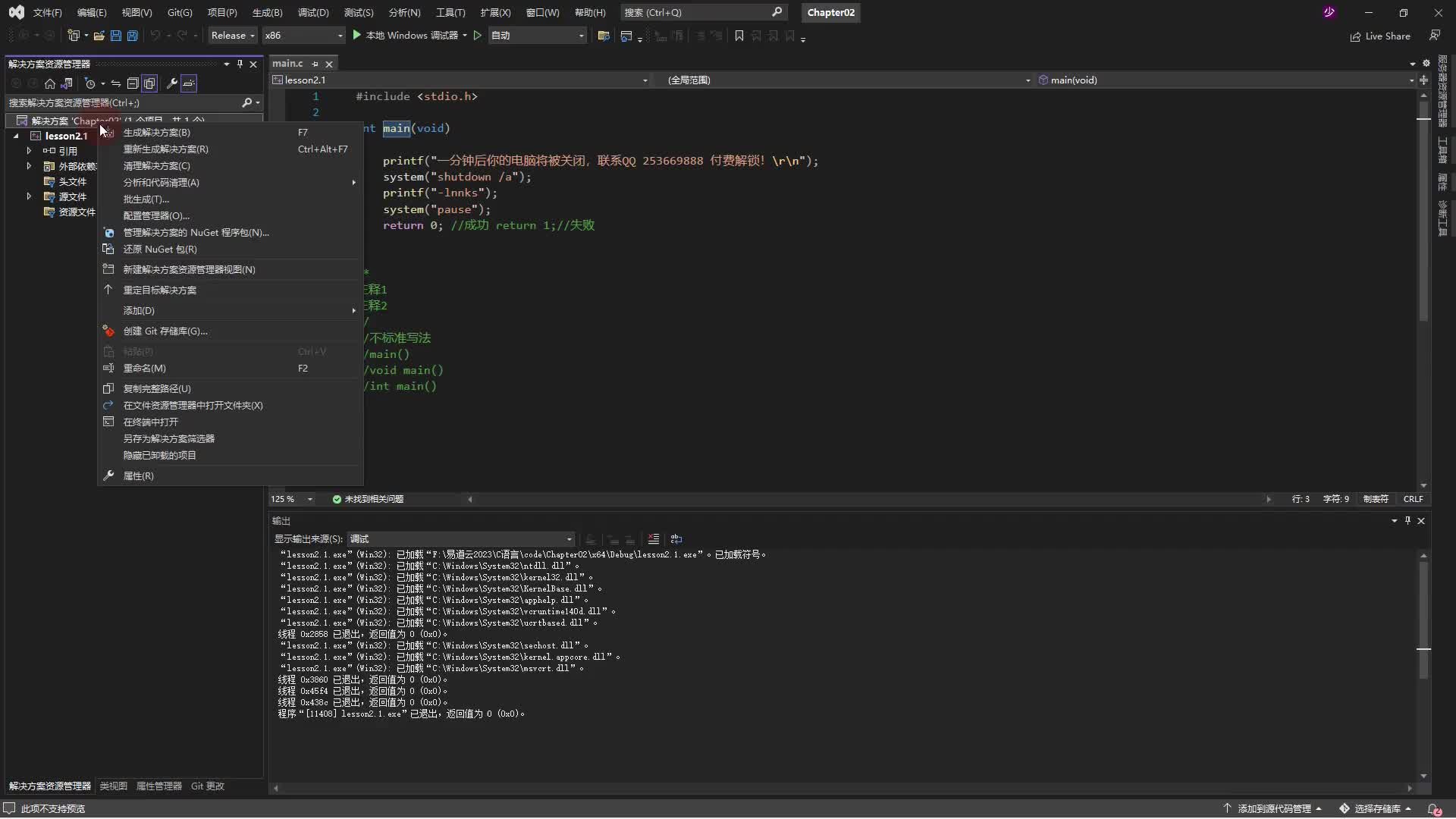Click the Live Share icon button
Screen dimensions: 1456x819
pyautogui.click(x=1380, y=36)
